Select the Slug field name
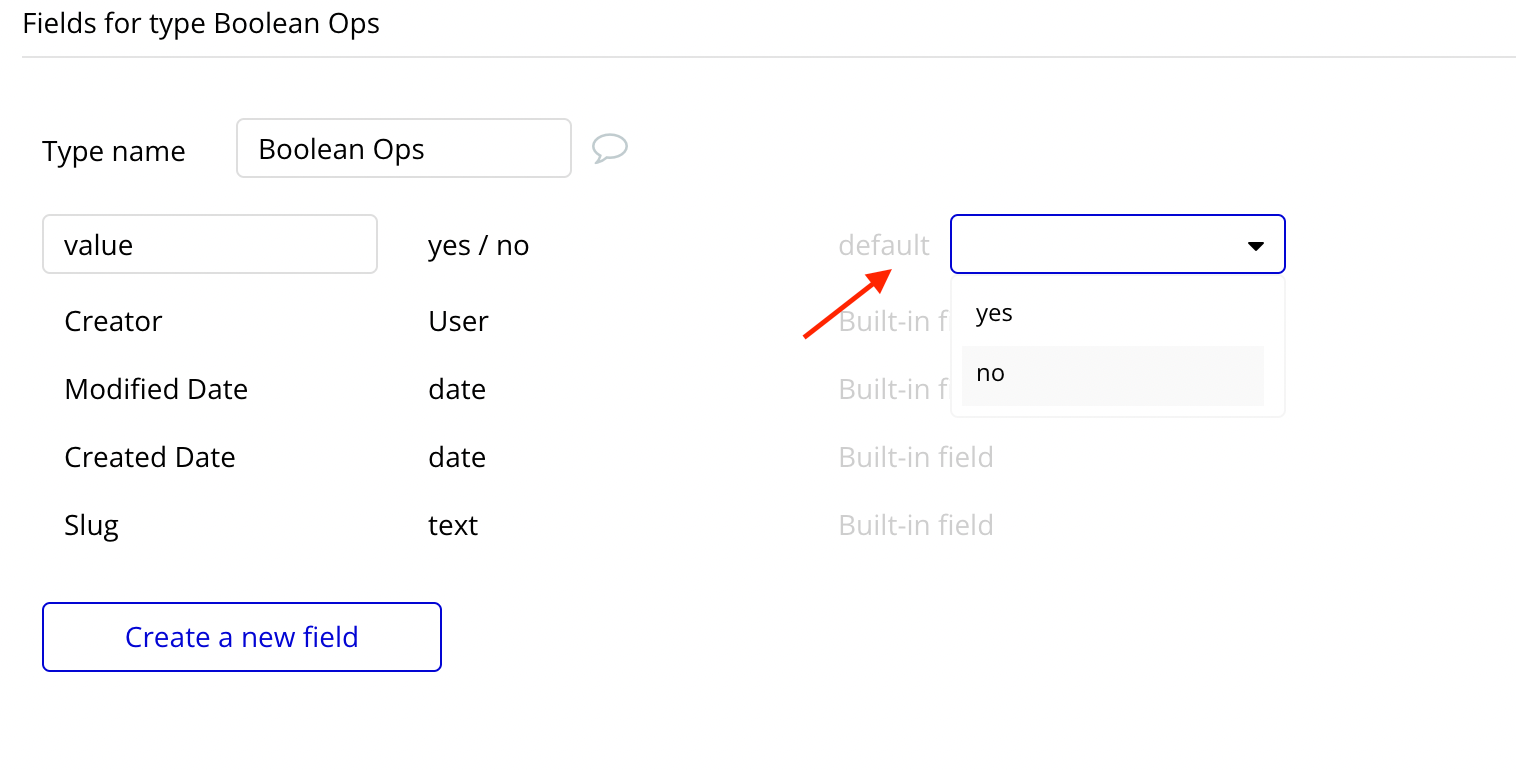Image resolution: width=1516 pixels, height=770 pixels. point(92,526)
